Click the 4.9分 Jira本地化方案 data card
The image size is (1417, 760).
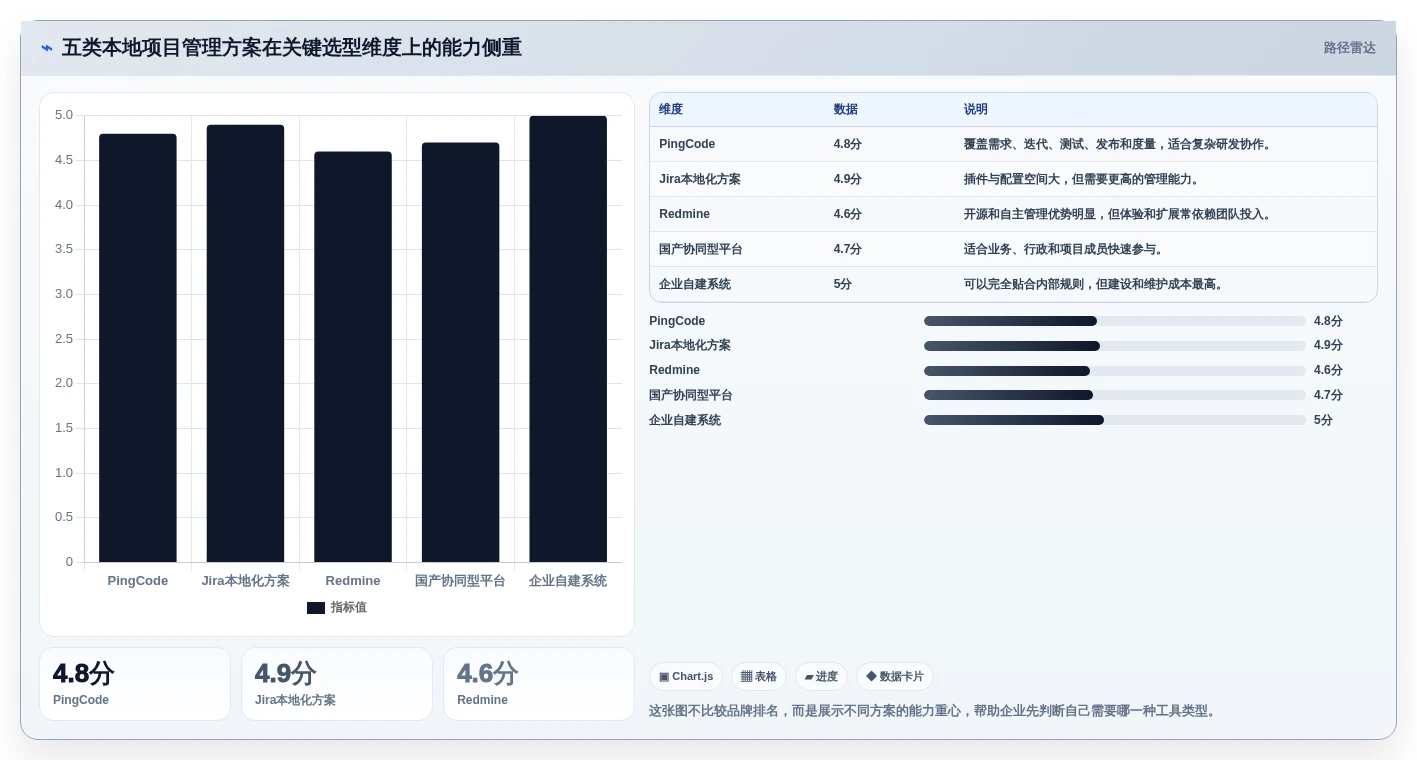point(337,684)
